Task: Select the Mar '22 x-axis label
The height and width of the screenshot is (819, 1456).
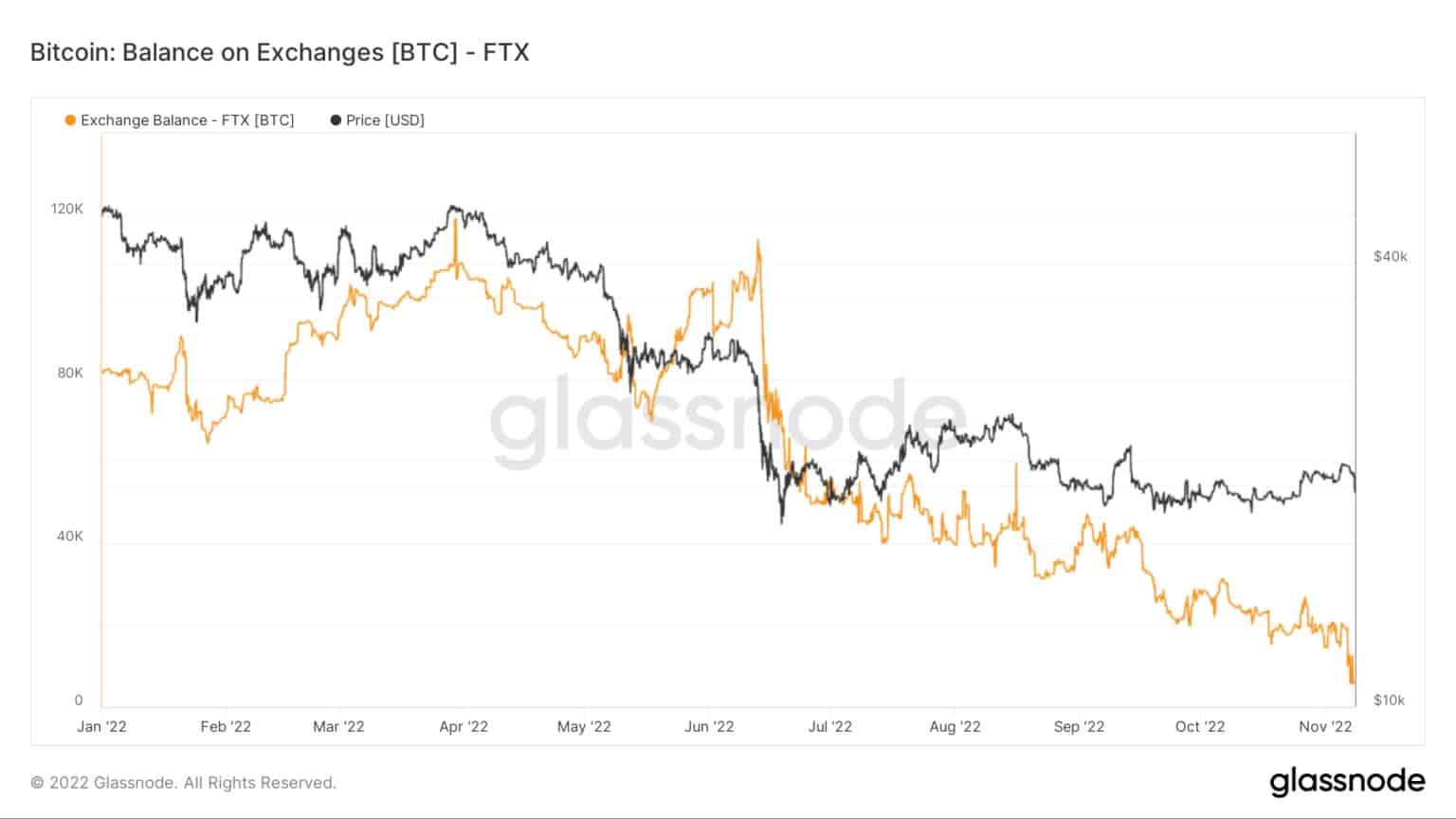Action: pos(338,727)
